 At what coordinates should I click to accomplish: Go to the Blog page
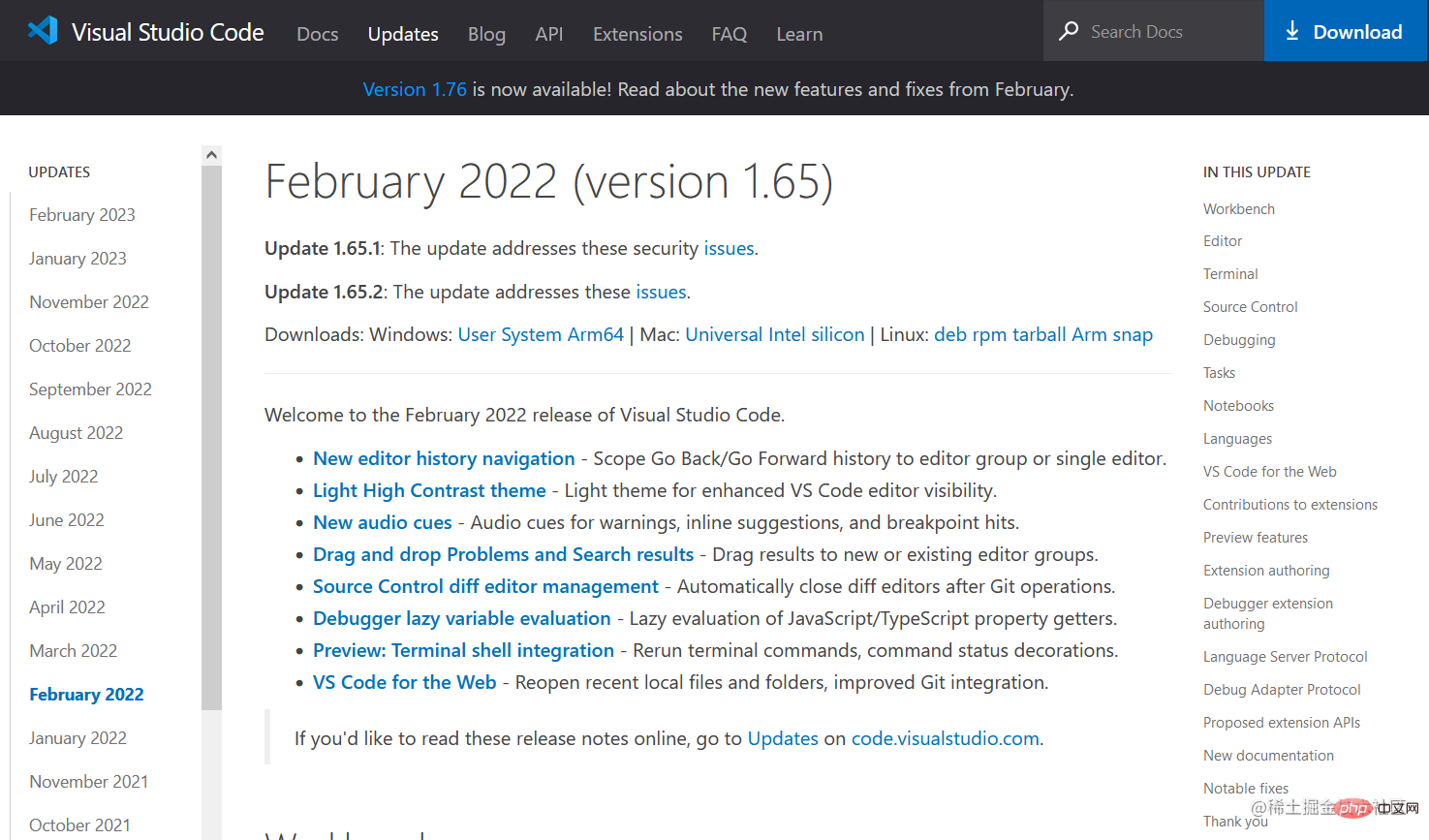click(x=486, y=34)
